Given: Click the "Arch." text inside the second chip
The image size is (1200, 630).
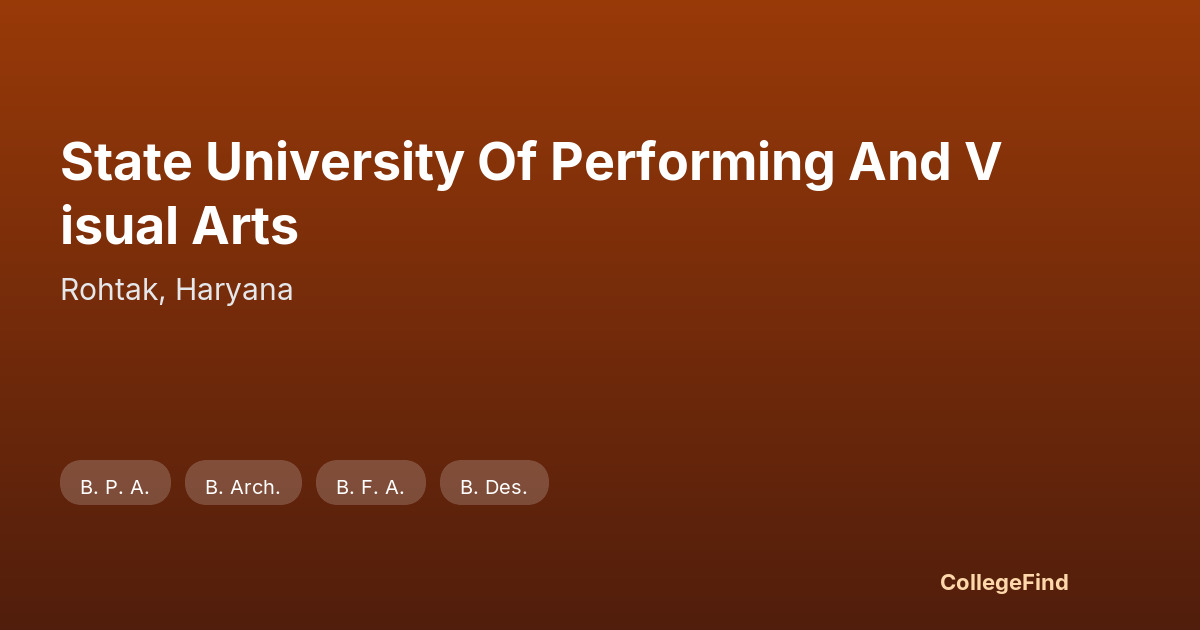Looking at the screenshot, I should [x=254, y=487].
